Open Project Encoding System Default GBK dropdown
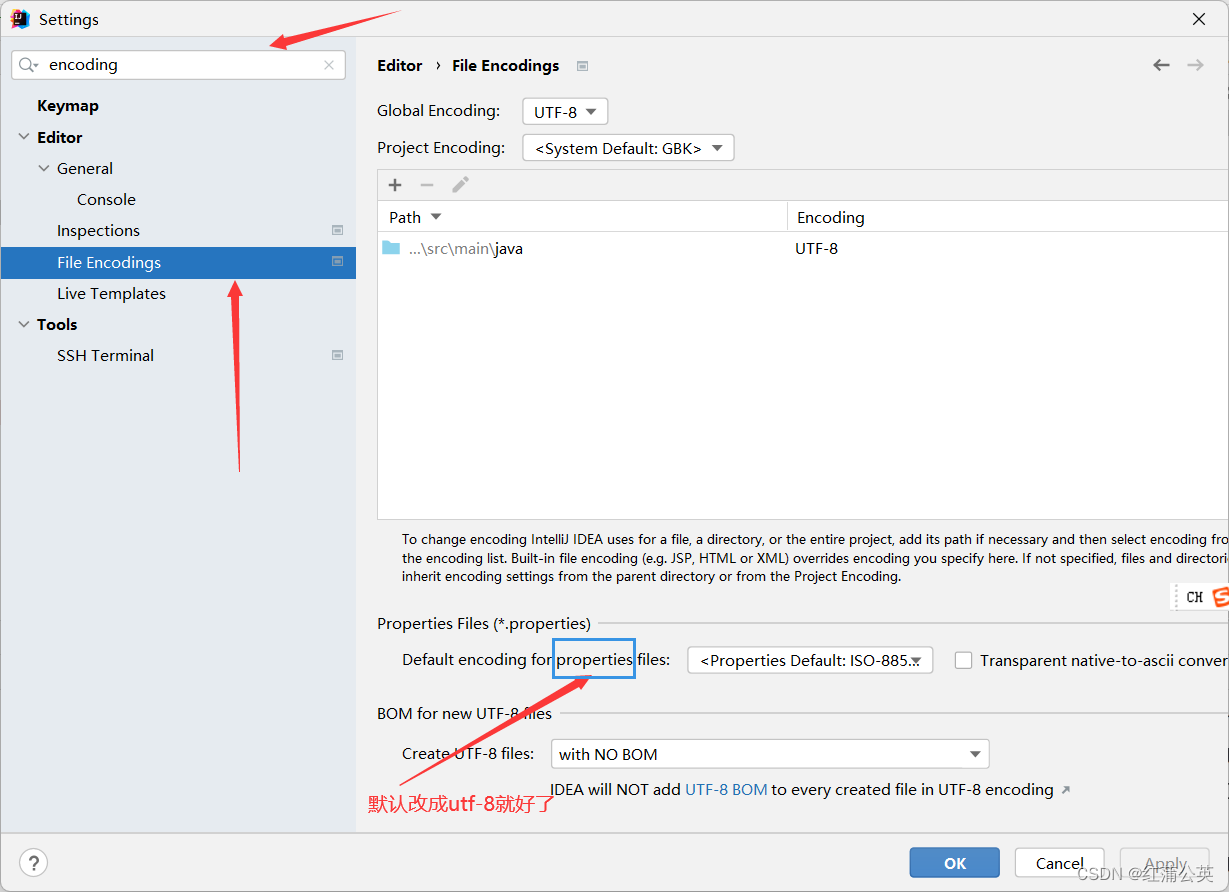This screenshot has height=892, width=1229. pos(628,148)
